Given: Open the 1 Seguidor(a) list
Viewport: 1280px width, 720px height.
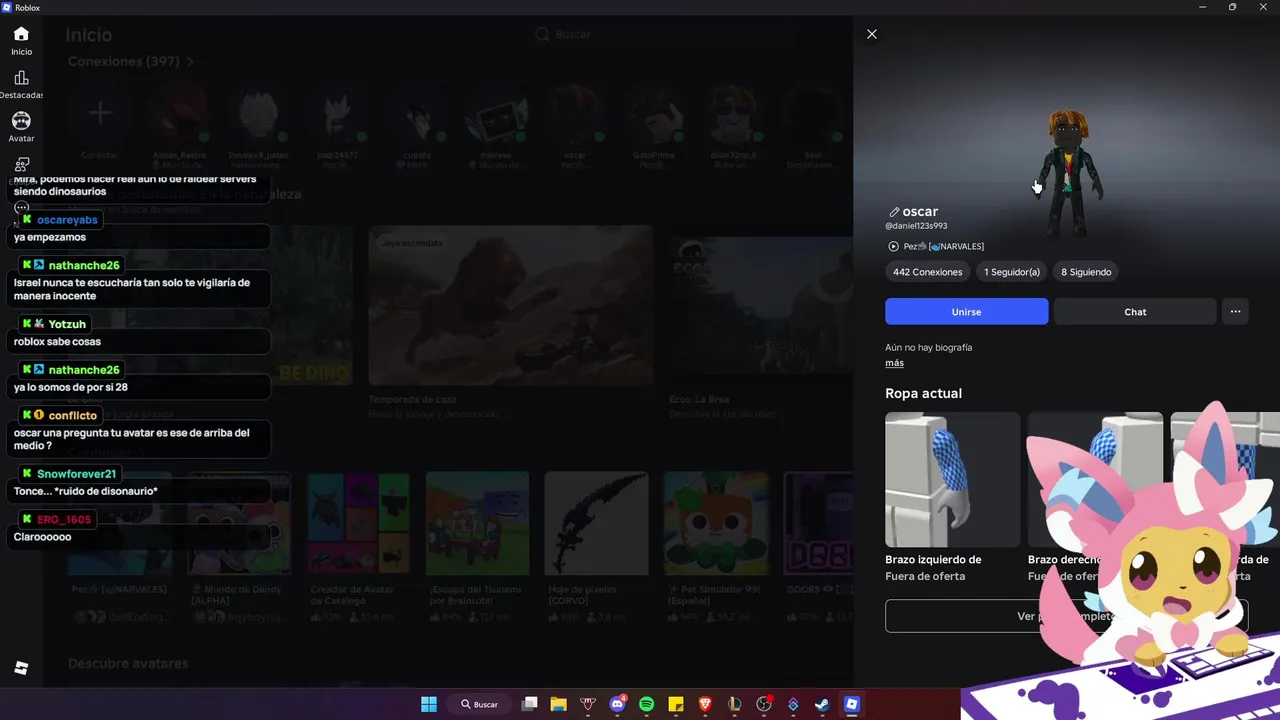Looking at the screenshot, I should click(1012, 272).
